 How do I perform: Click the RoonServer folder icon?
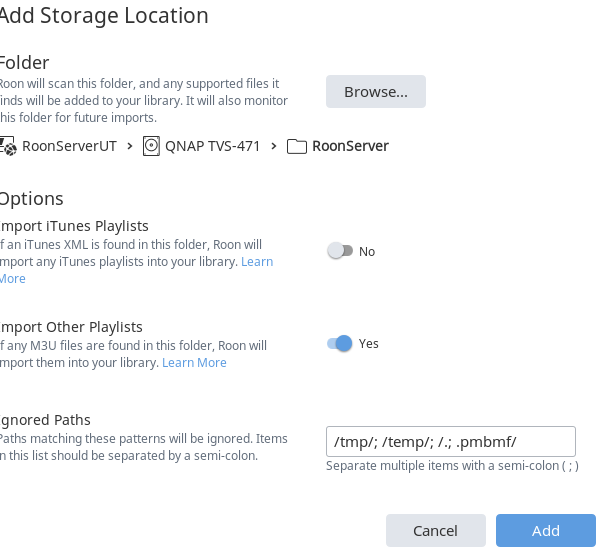pos(297,146)
